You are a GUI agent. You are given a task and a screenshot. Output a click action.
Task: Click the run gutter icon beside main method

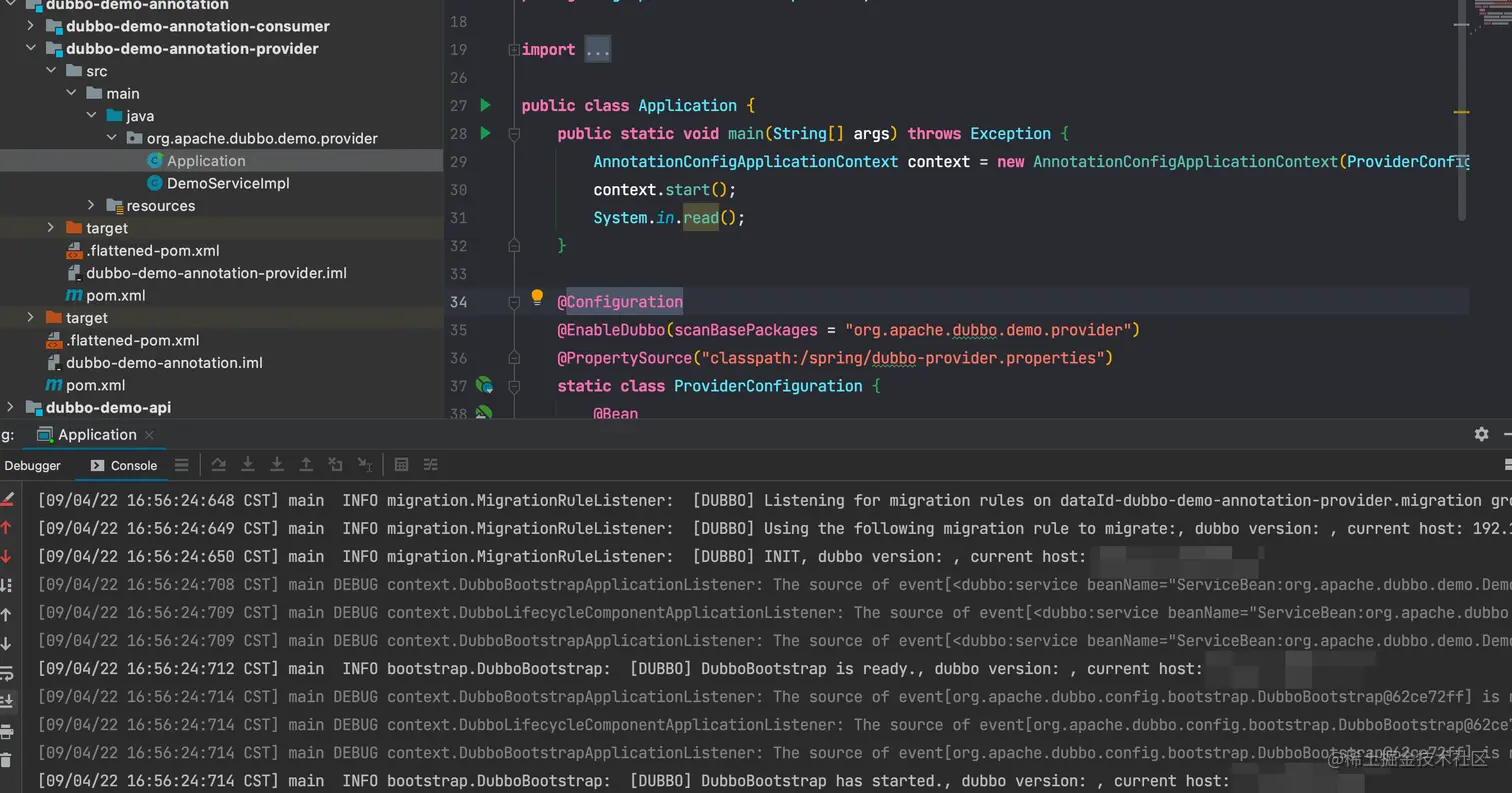point(485,133)
